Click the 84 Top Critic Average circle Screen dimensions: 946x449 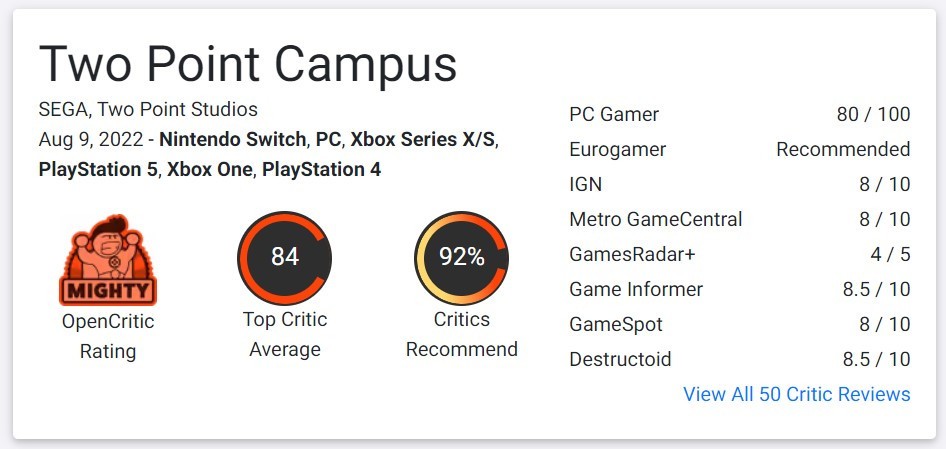pos(285,258)
